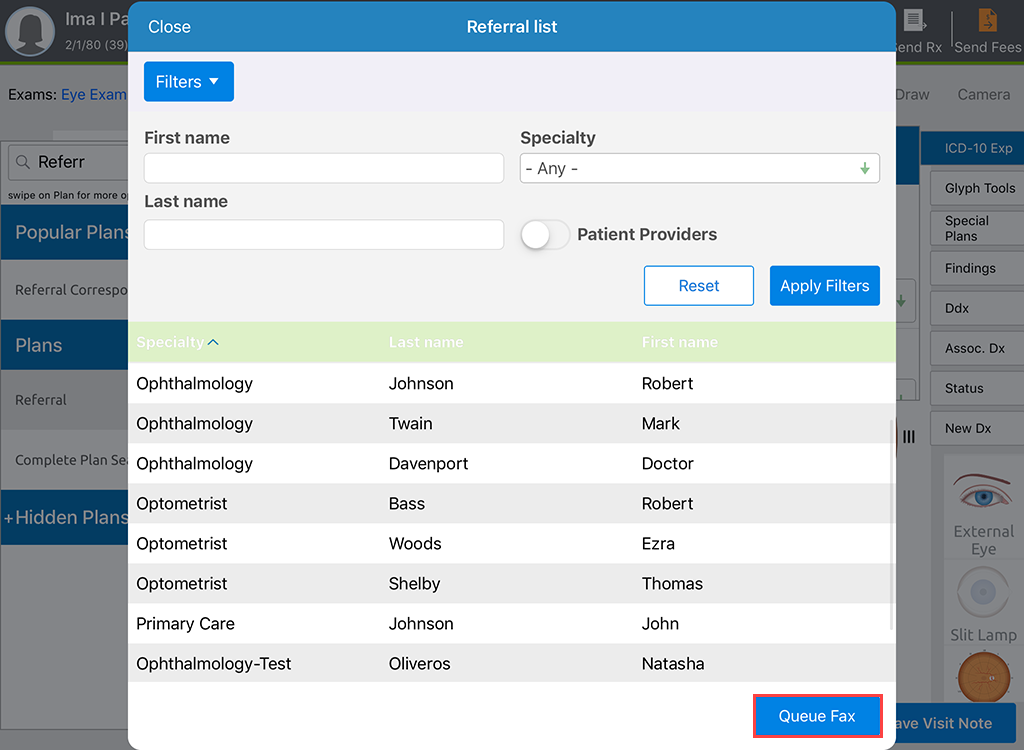Image resolution: width=1024 pixels, height=750 pixels.
Task: Switch to the Camera tab
Action: point(984,95)
